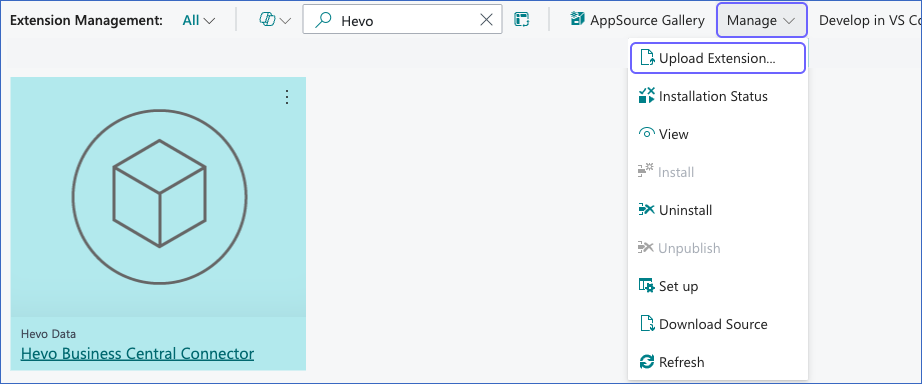
Task: Open the All filter dropdown
Action: pos(199,21)
